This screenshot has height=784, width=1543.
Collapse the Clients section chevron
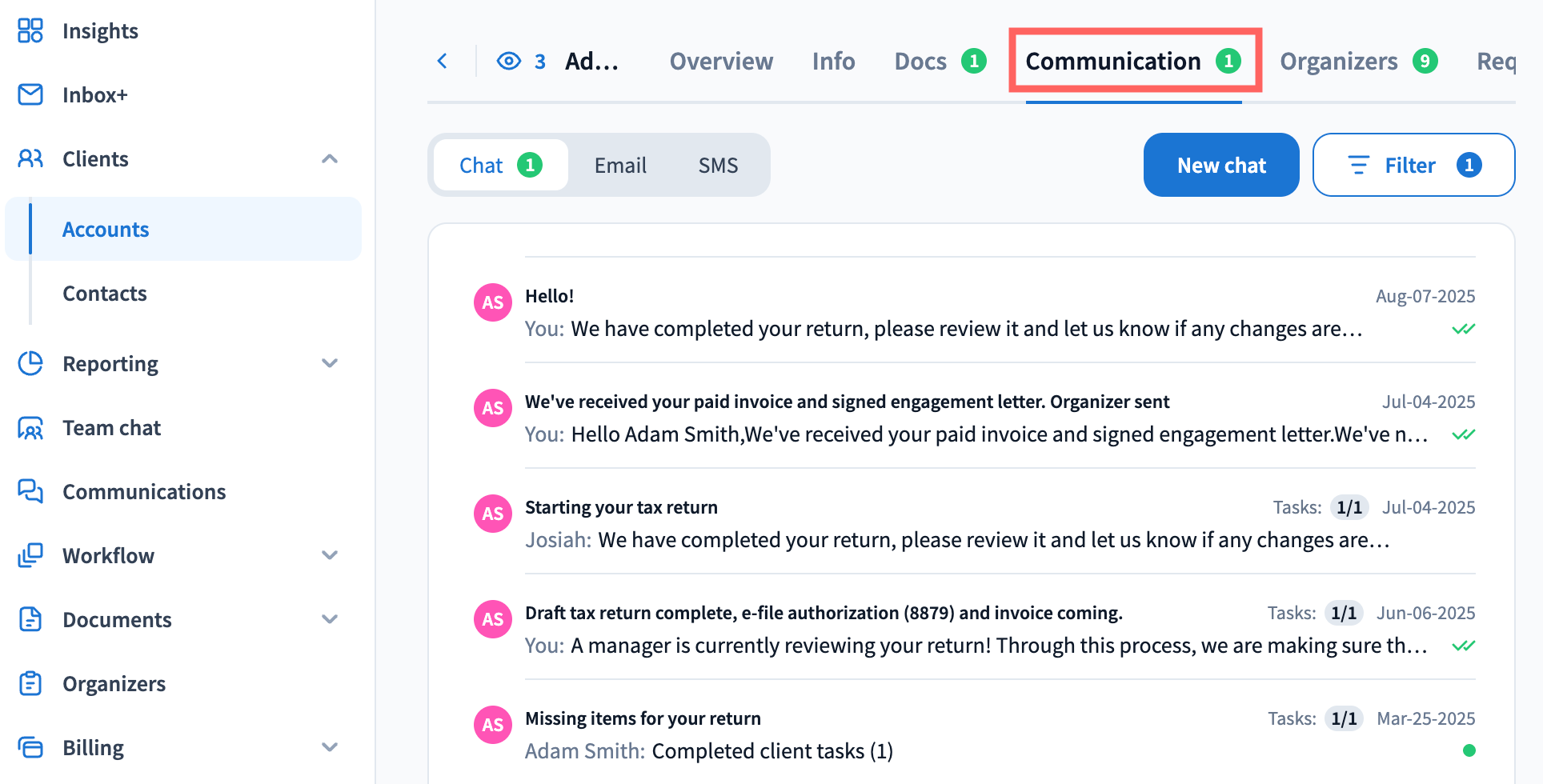[x=330, y=158]
